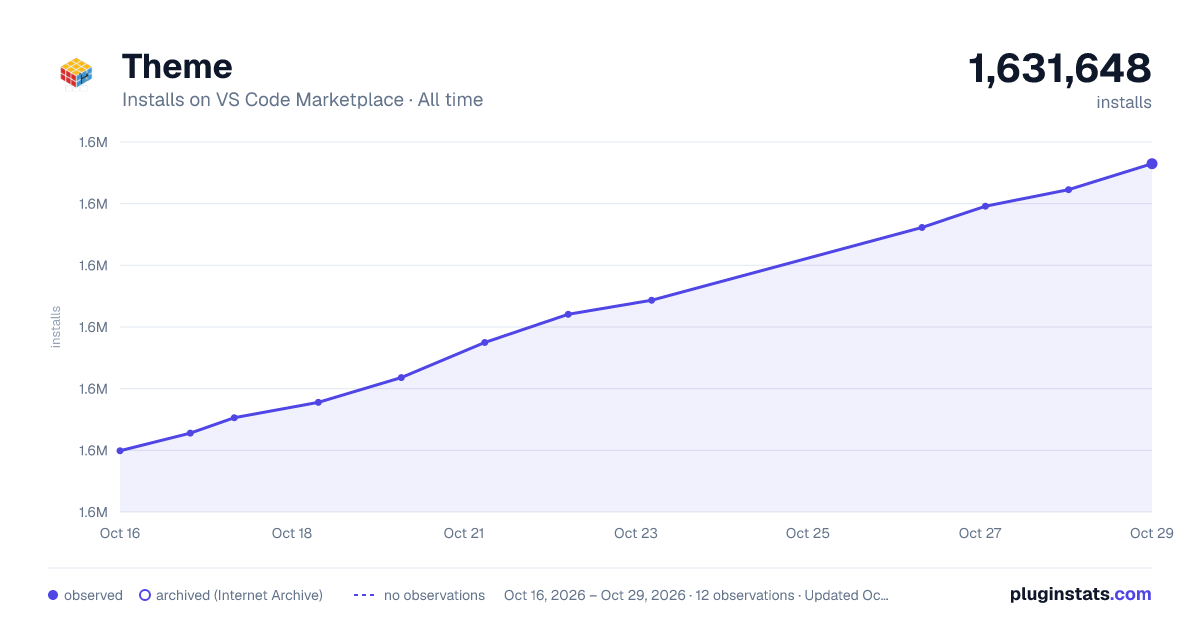Click the 'no observations' dashed line legend marker

[364, 595]
